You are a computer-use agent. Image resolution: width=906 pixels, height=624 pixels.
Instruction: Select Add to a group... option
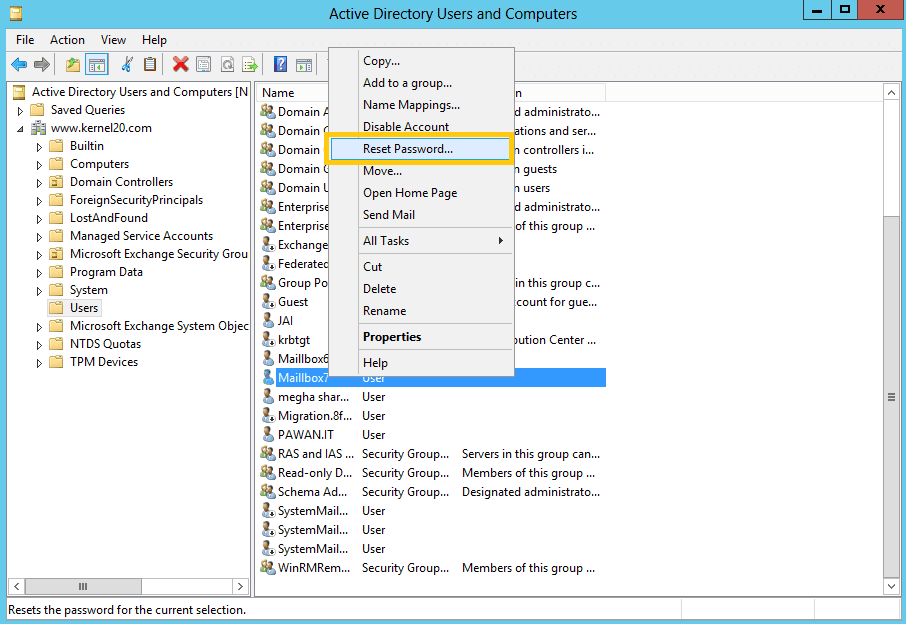pos(421,83)
